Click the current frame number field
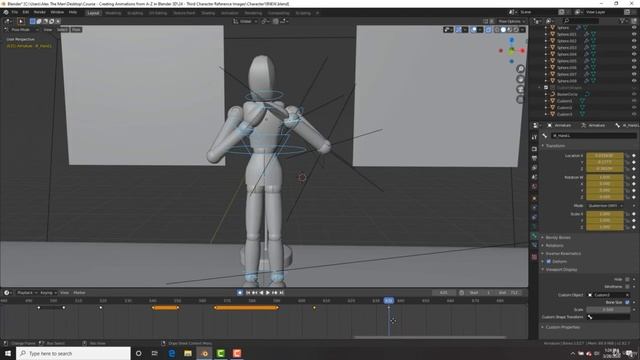This screenshot has height=360, width=640. 444,293
